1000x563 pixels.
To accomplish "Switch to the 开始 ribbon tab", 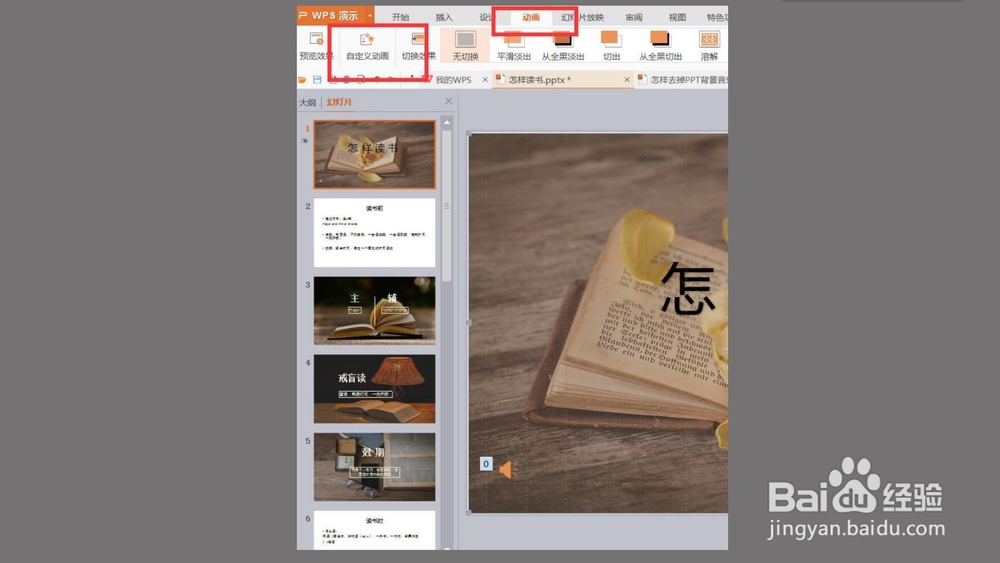I will point(401,17).
